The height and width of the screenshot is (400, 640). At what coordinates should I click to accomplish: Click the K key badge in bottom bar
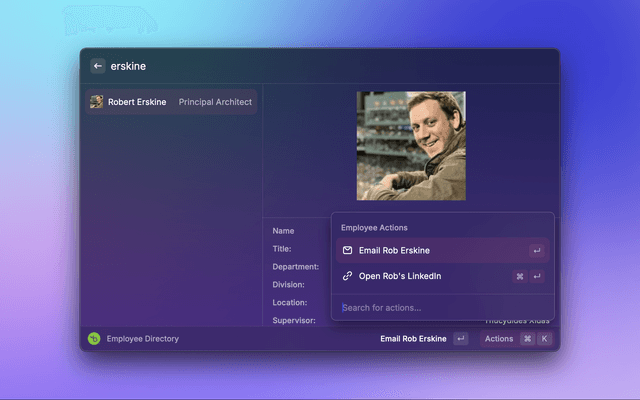click(x=545, y=339)
